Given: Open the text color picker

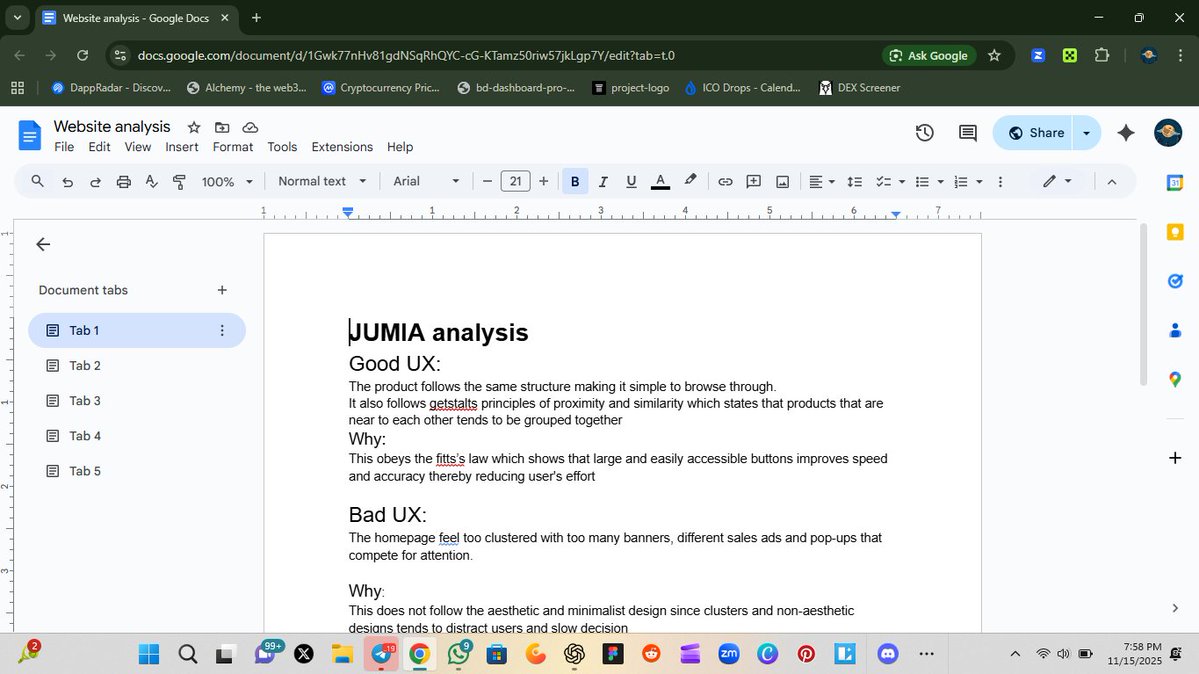Looking at the screenshot, I should click(x=660, y=181).
